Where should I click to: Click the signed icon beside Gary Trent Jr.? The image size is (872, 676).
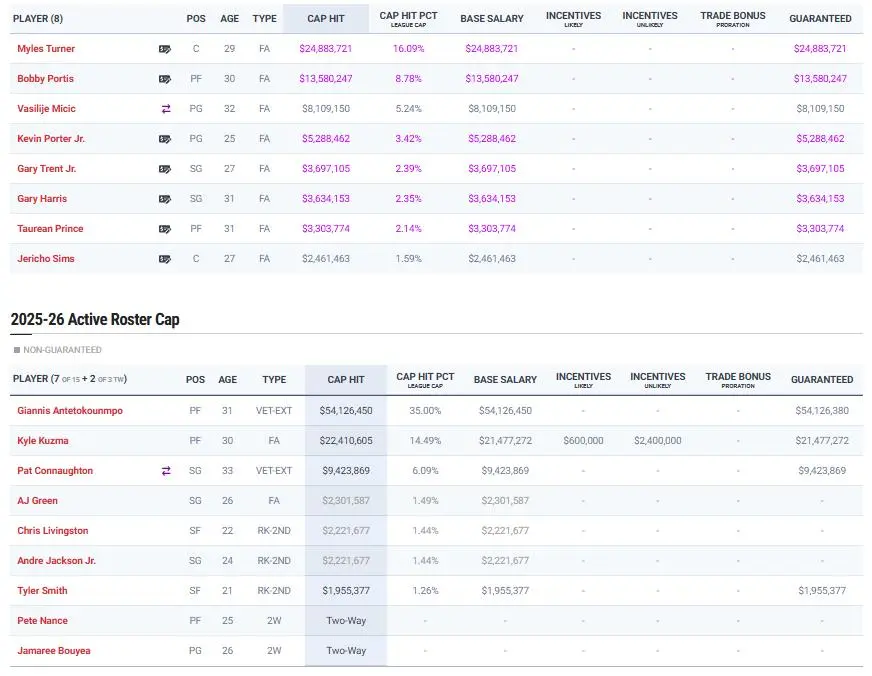click(x=165, y=169)
